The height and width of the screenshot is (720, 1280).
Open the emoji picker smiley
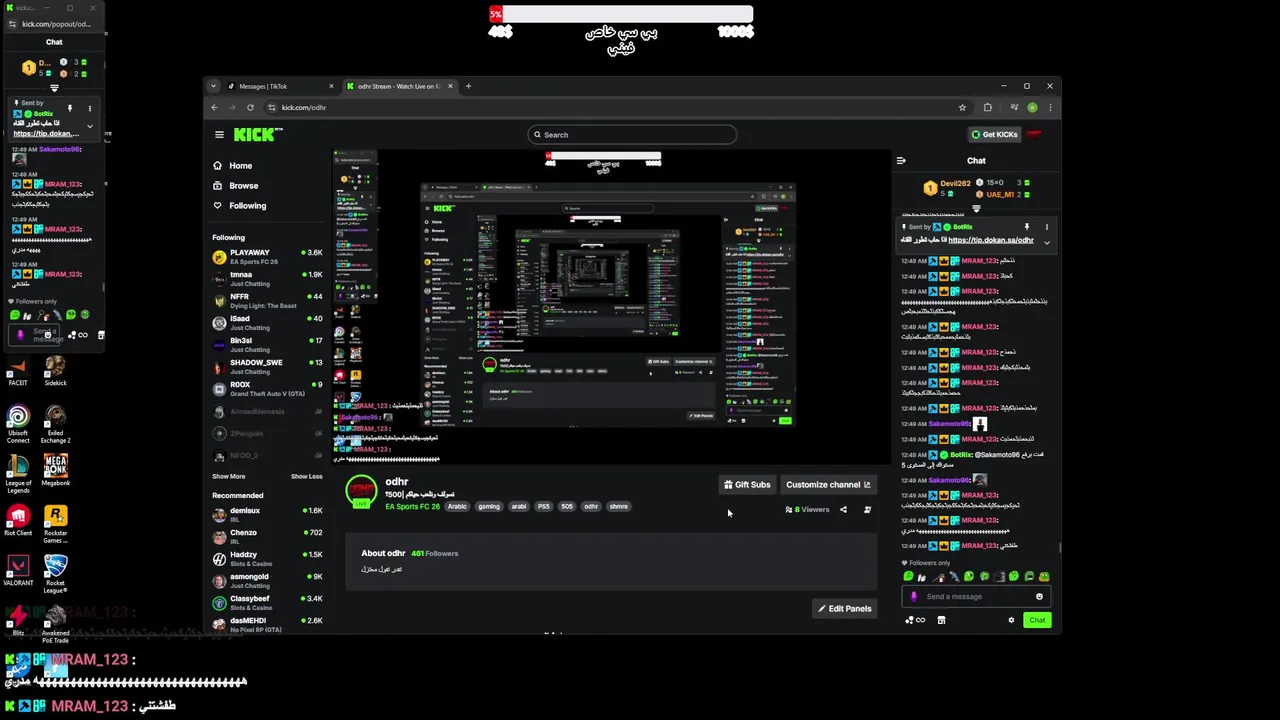[1039, 597]
